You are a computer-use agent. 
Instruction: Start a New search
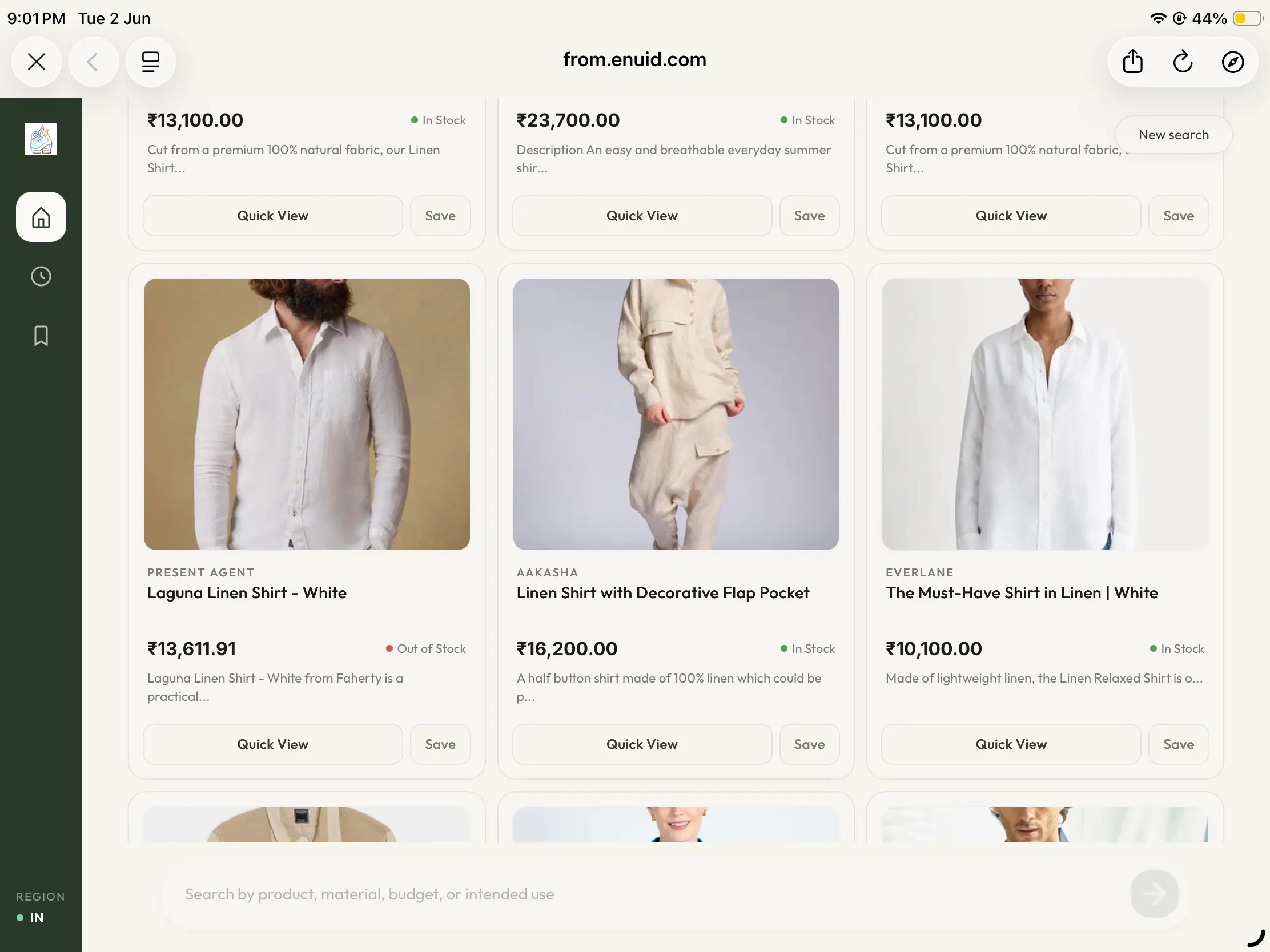[1173, 135]
